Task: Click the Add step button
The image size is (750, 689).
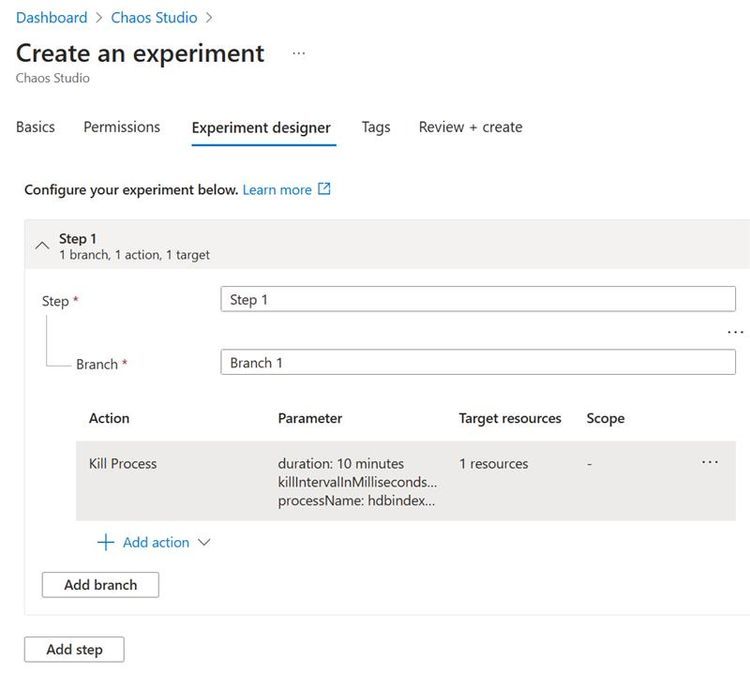Action: 75,649
